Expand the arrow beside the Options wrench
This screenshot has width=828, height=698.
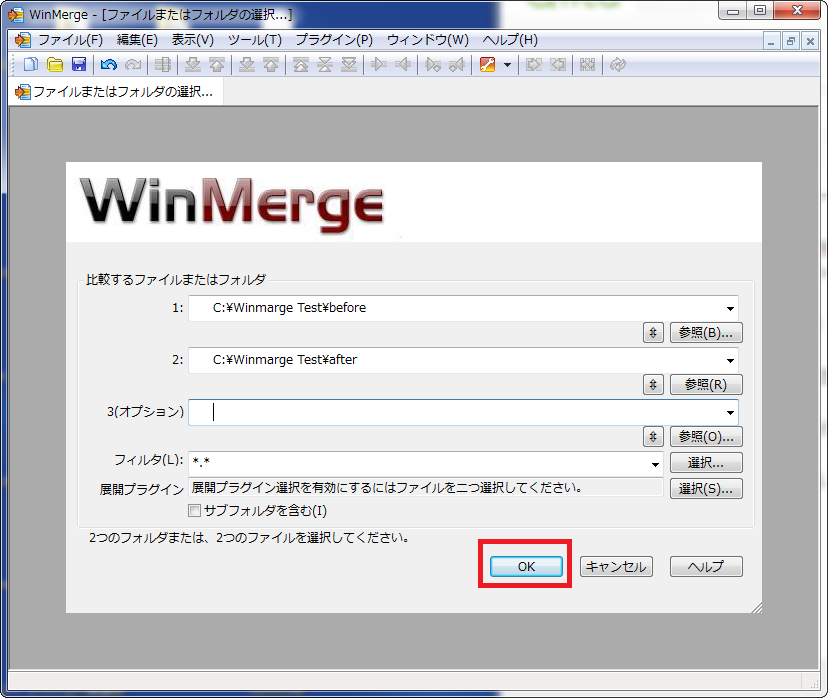[507, 65]
